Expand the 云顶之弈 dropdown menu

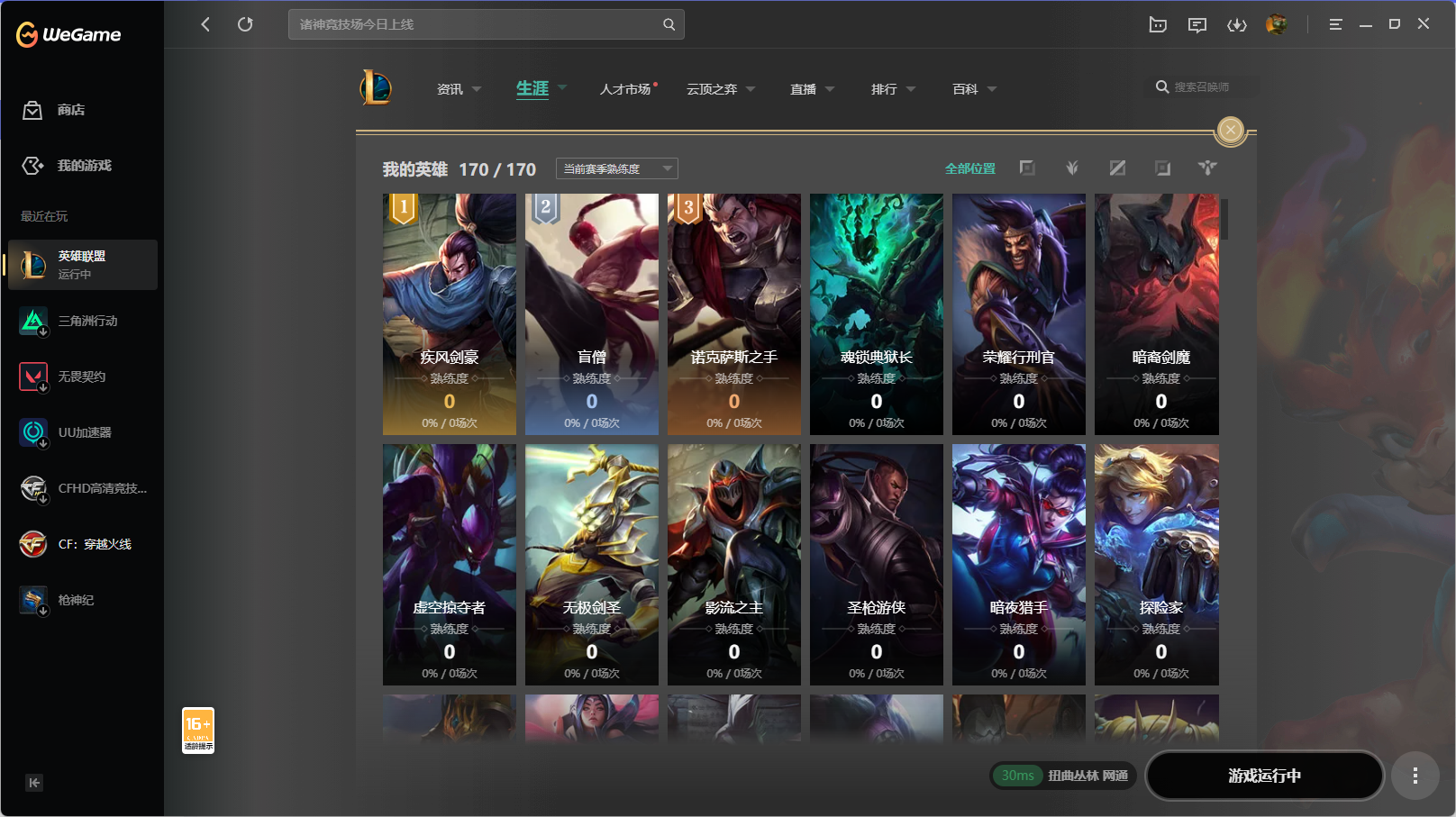751,89
